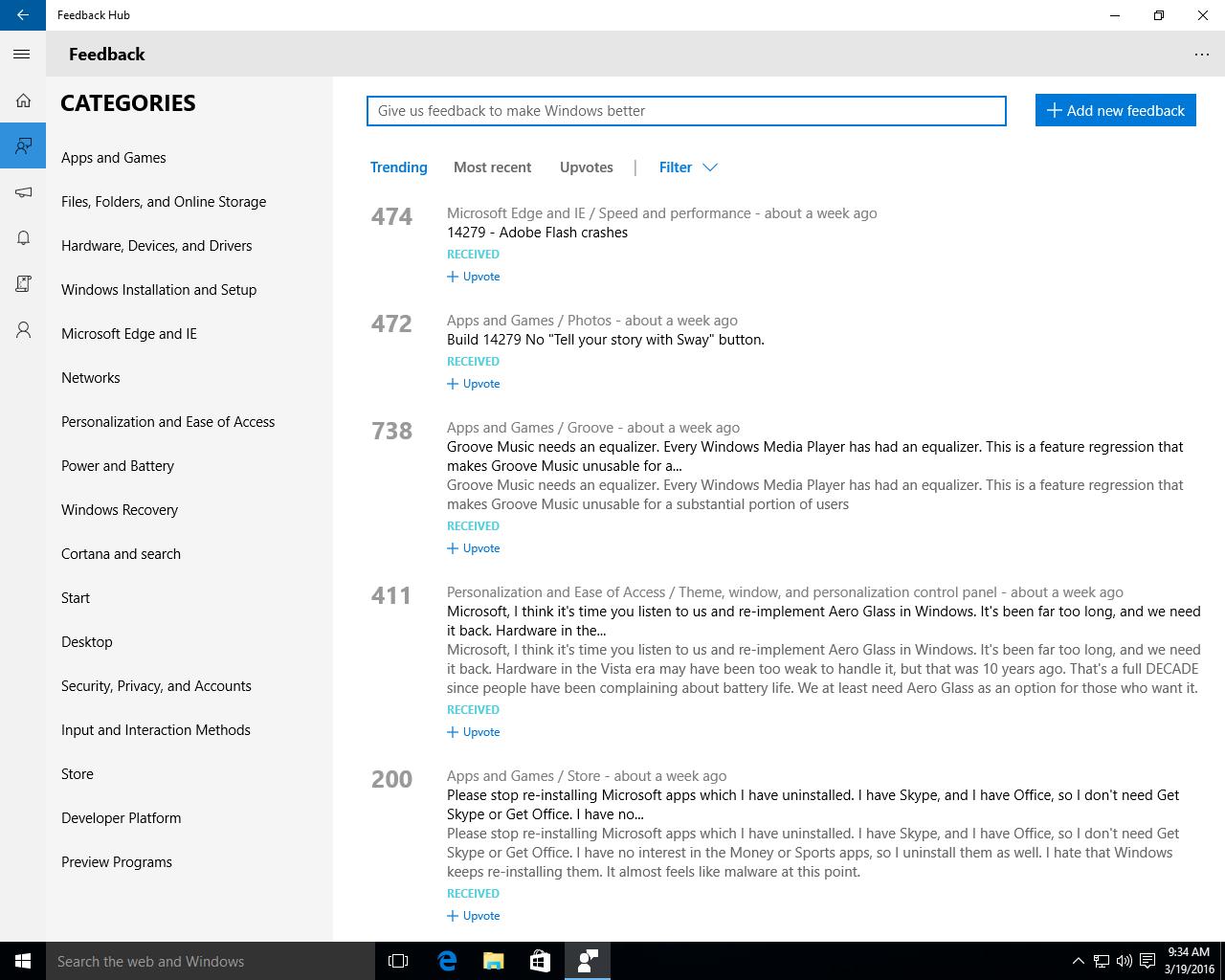Screen dimensions: 1225x980
Task: Upvote the Groove Music equalizer feedback
Action: 474,548
